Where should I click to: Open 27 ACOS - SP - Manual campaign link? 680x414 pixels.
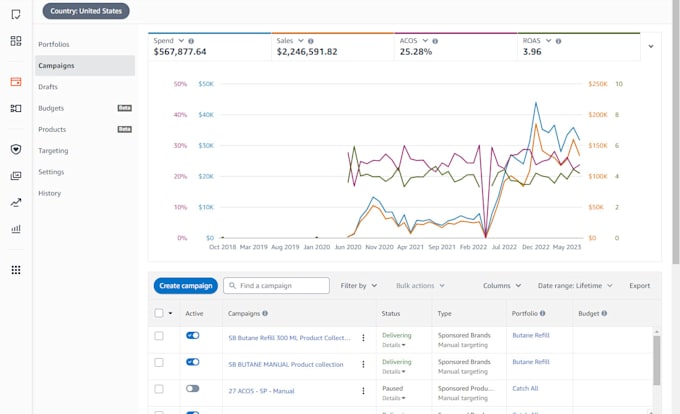(x=262, y=391)
